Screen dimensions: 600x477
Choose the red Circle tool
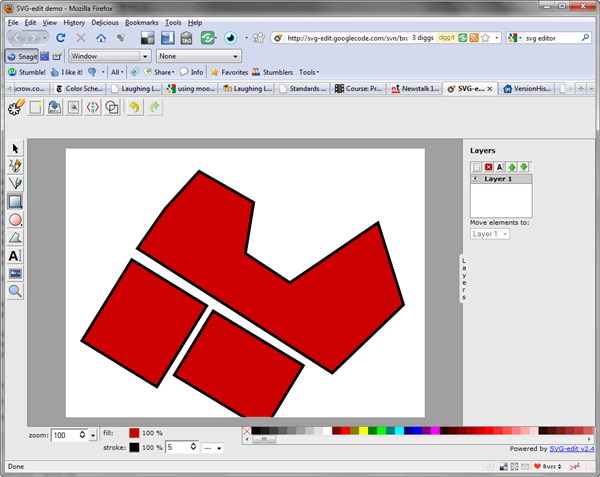[x=15, y=220]
